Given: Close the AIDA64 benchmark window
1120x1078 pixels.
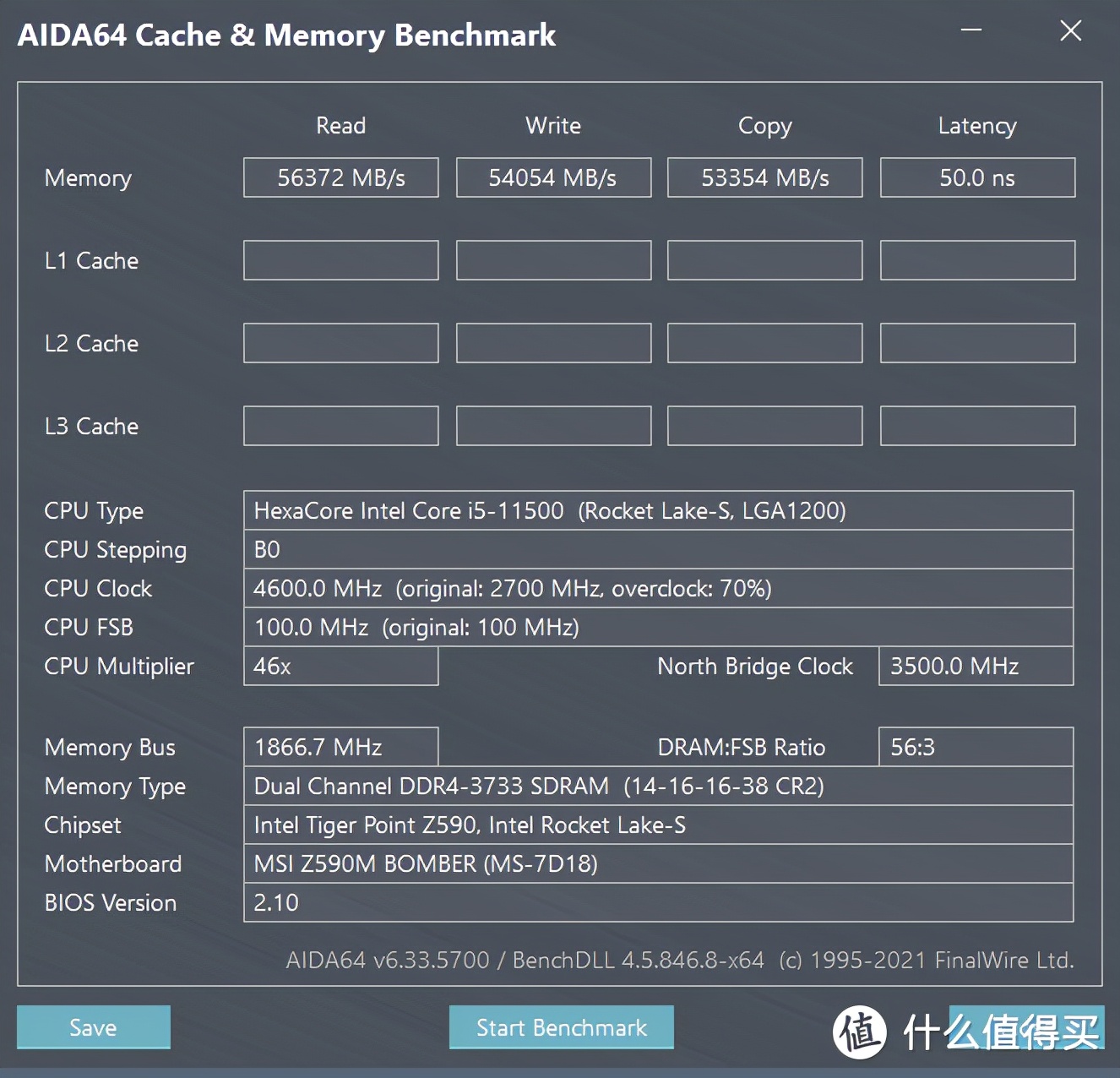Looking at the screenshot, I should (1071, 31).
